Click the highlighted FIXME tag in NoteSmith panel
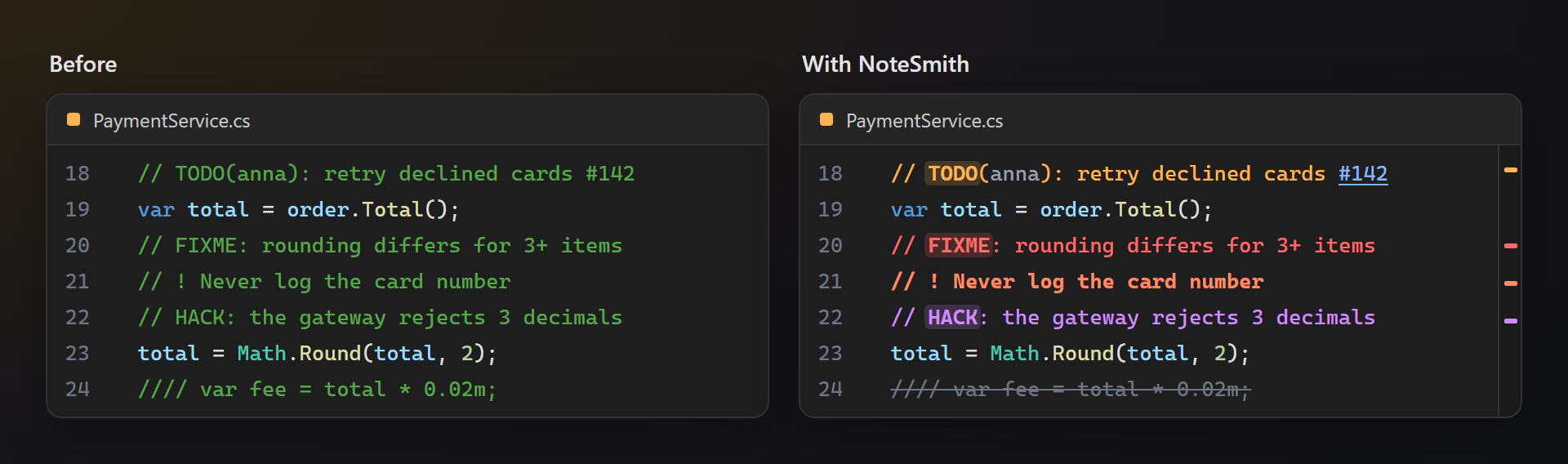This screenshot has height=464, width=1568. pos(959,246)
